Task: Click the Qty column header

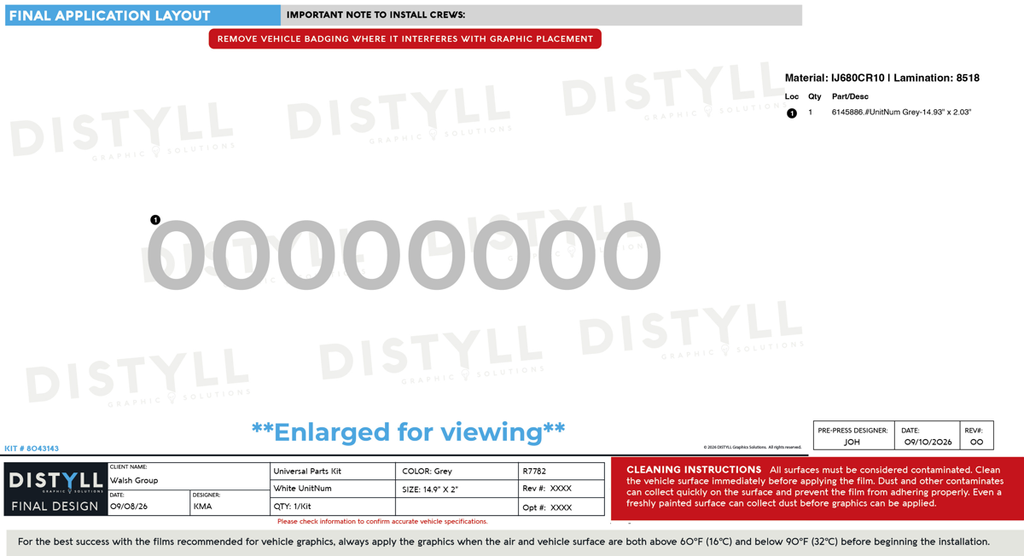Action: tap(814, 96)
